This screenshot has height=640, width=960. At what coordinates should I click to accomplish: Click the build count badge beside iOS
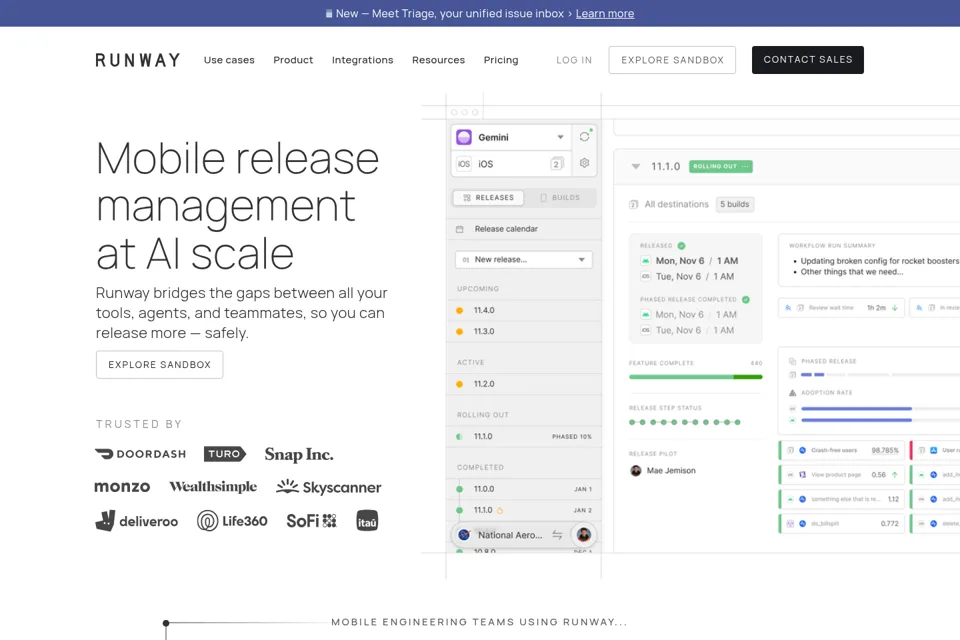pyautogui.click(x=557, y=164)
